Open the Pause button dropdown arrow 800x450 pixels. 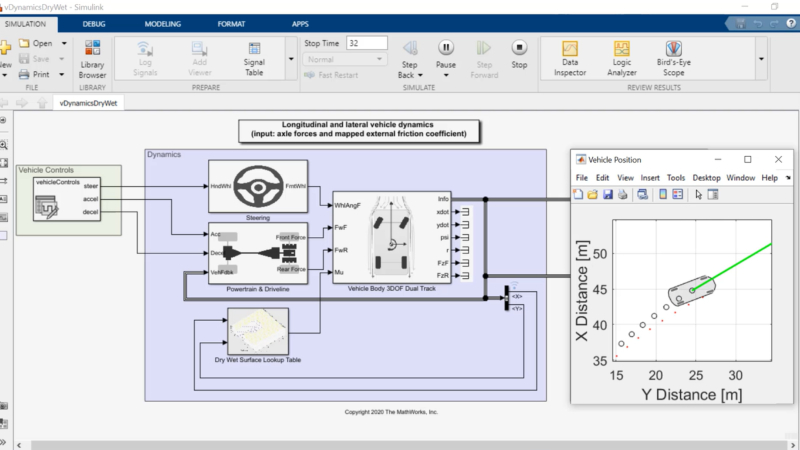(446, 75)
